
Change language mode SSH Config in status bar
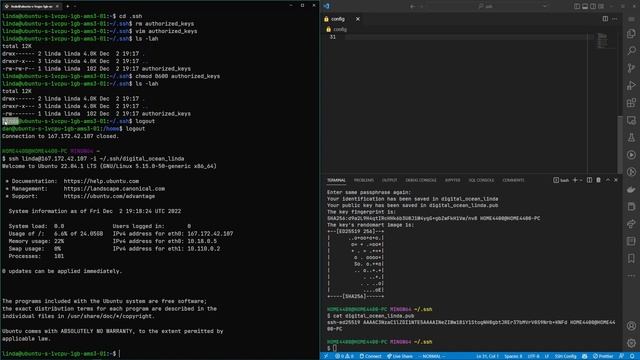pos(566,356)
